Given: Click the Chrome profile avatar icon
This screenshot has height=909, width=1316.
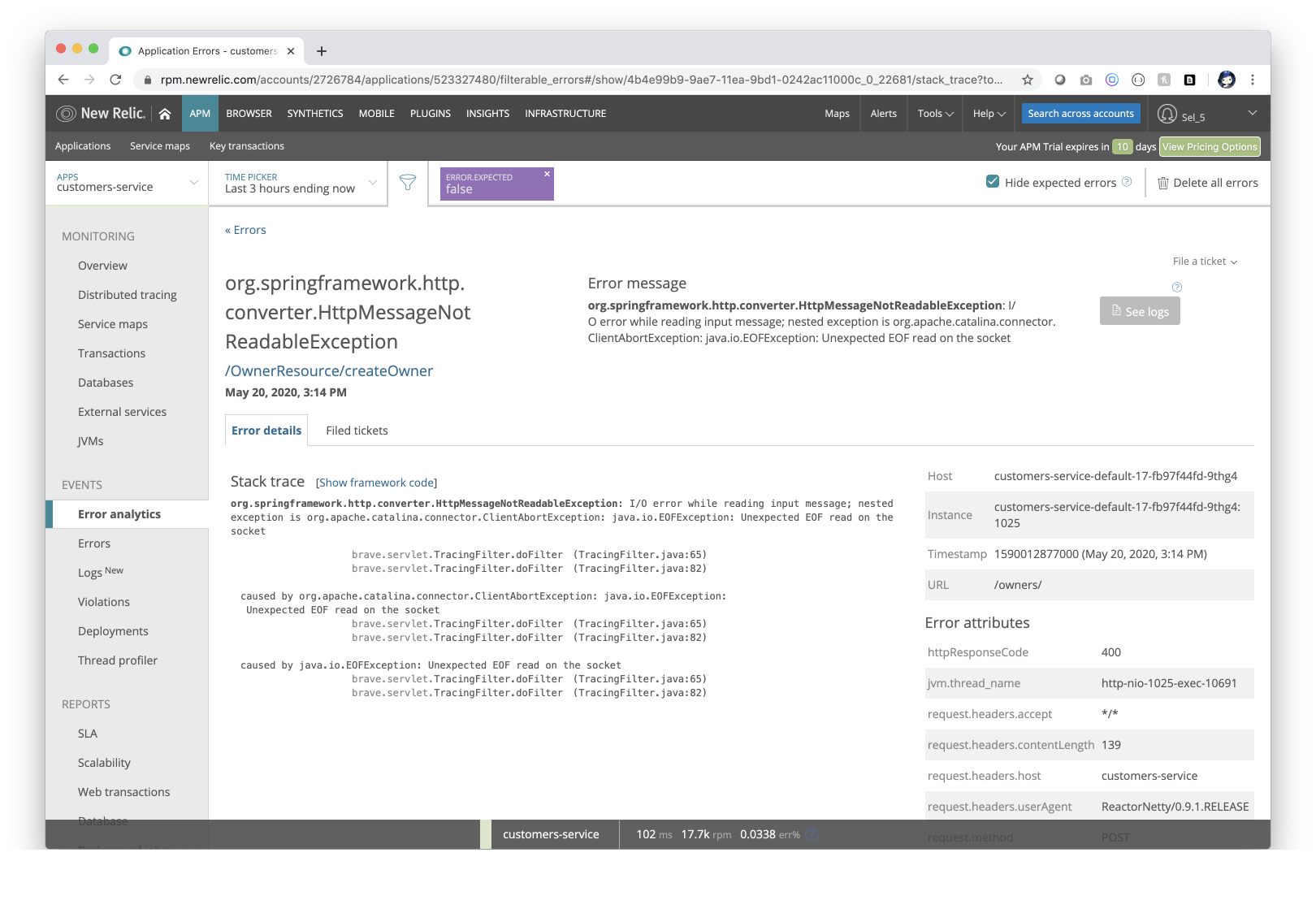Looking at the screenshot, I should pyautogui.click(x=1227, y=80).
